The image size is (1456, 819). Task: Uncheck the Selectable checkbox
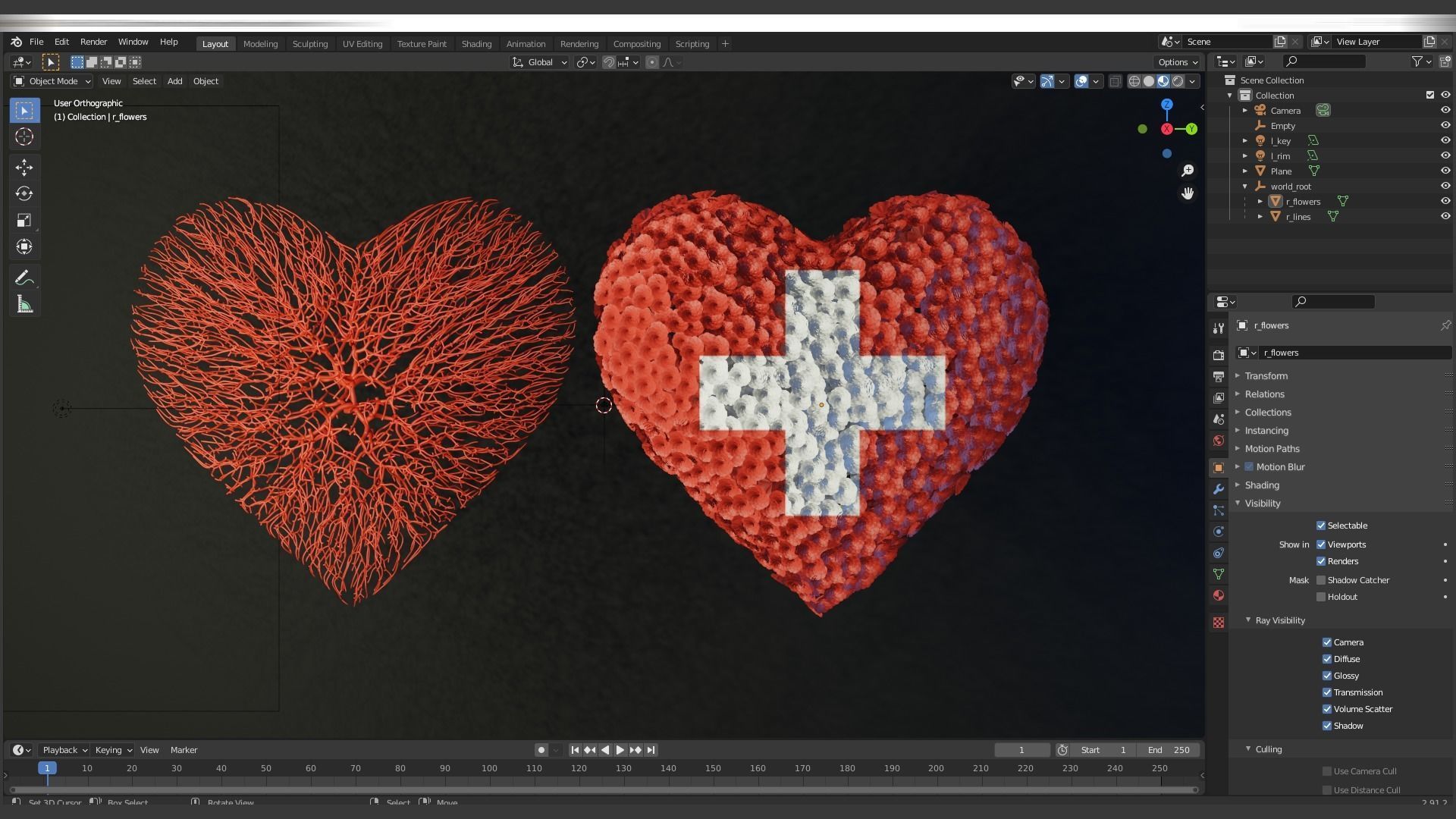click(1321, 526)
